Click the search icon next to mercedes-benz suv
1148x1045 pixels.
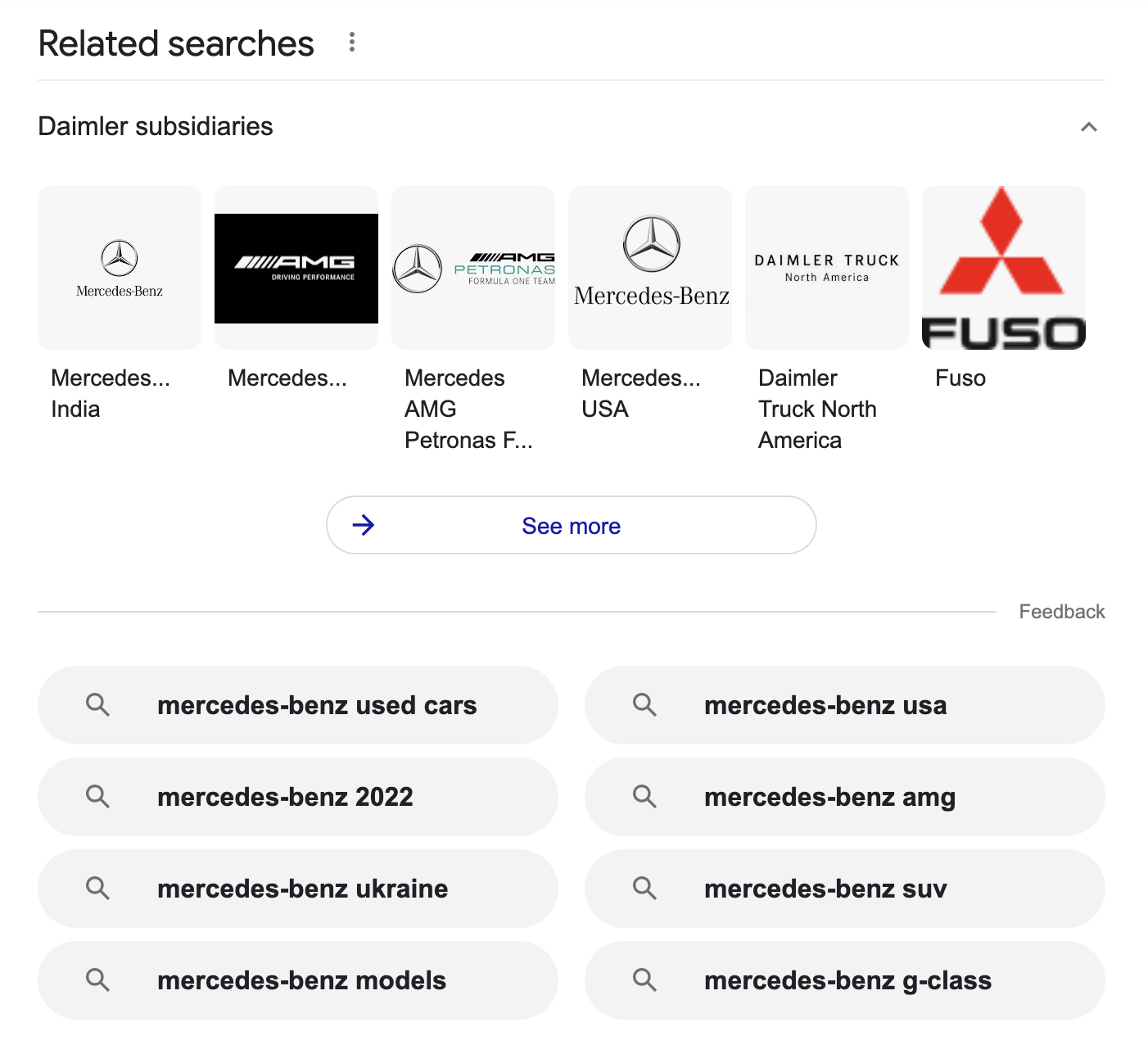(644, 889)
